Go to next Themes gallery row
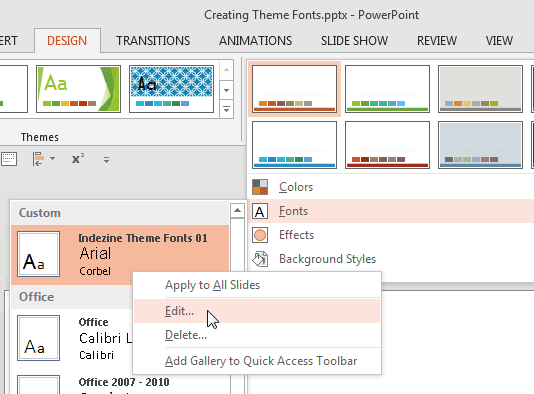The image size is (534, 394). [x=226, y=90]
